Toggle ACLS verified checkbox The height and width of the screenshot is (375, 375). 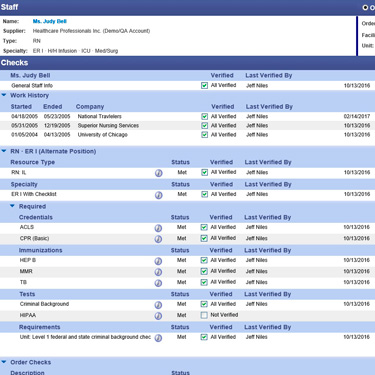204,227
